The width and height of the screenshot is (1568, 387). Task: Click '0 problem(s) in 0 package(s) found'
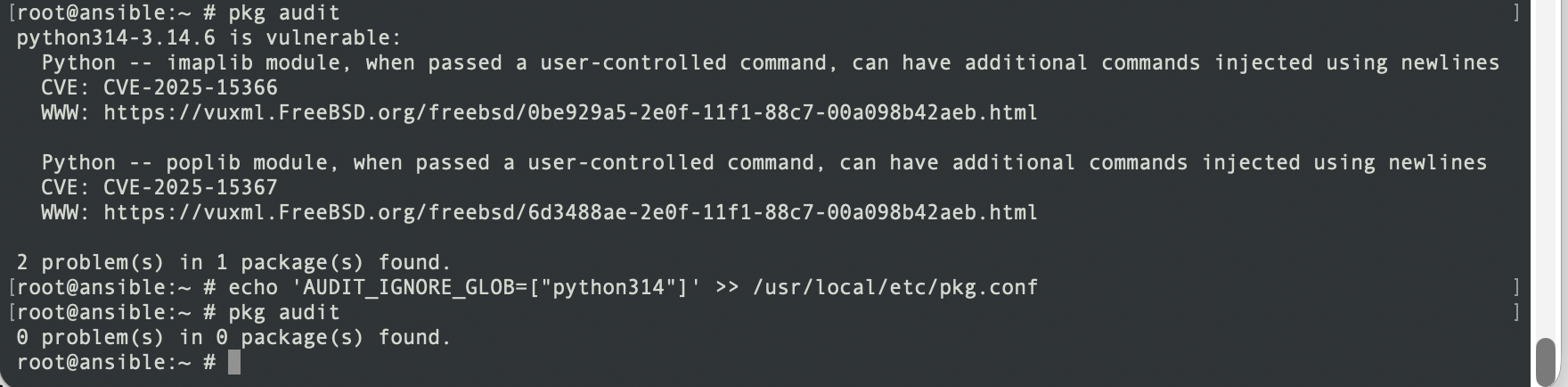(233, 337)
